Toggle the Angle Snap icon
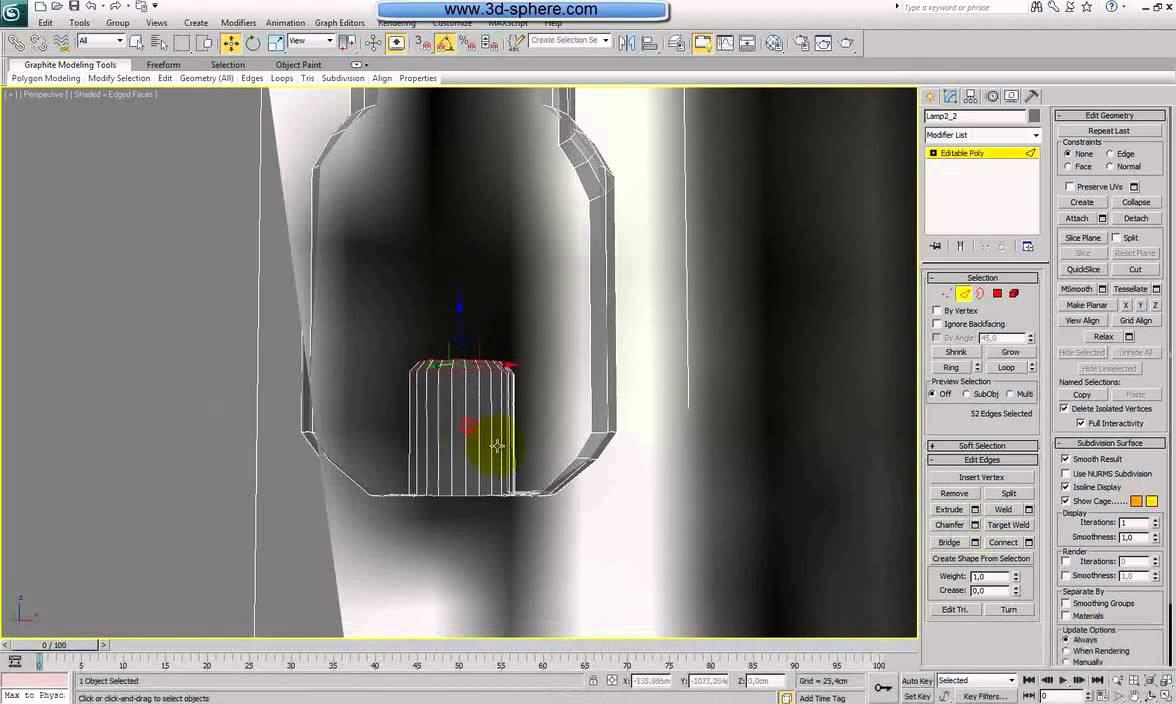The image size is (1176, 704). point(445,43)
